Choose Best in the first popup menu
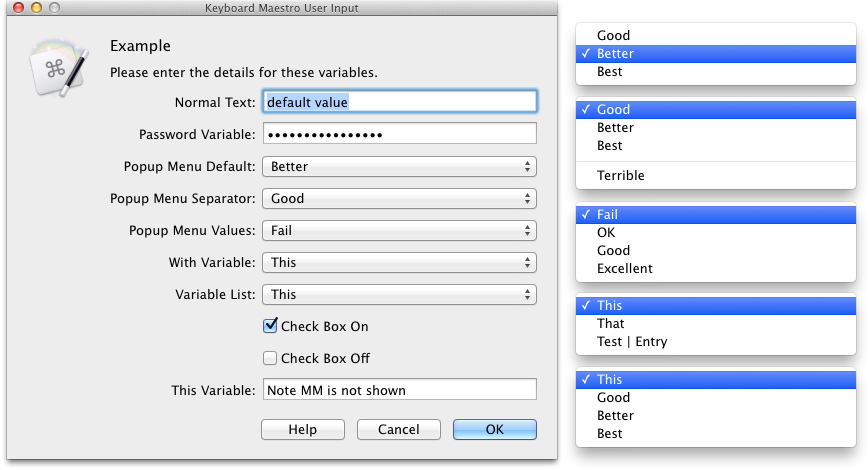Screen dimensions: 868x470 click(x=716, y=72)
